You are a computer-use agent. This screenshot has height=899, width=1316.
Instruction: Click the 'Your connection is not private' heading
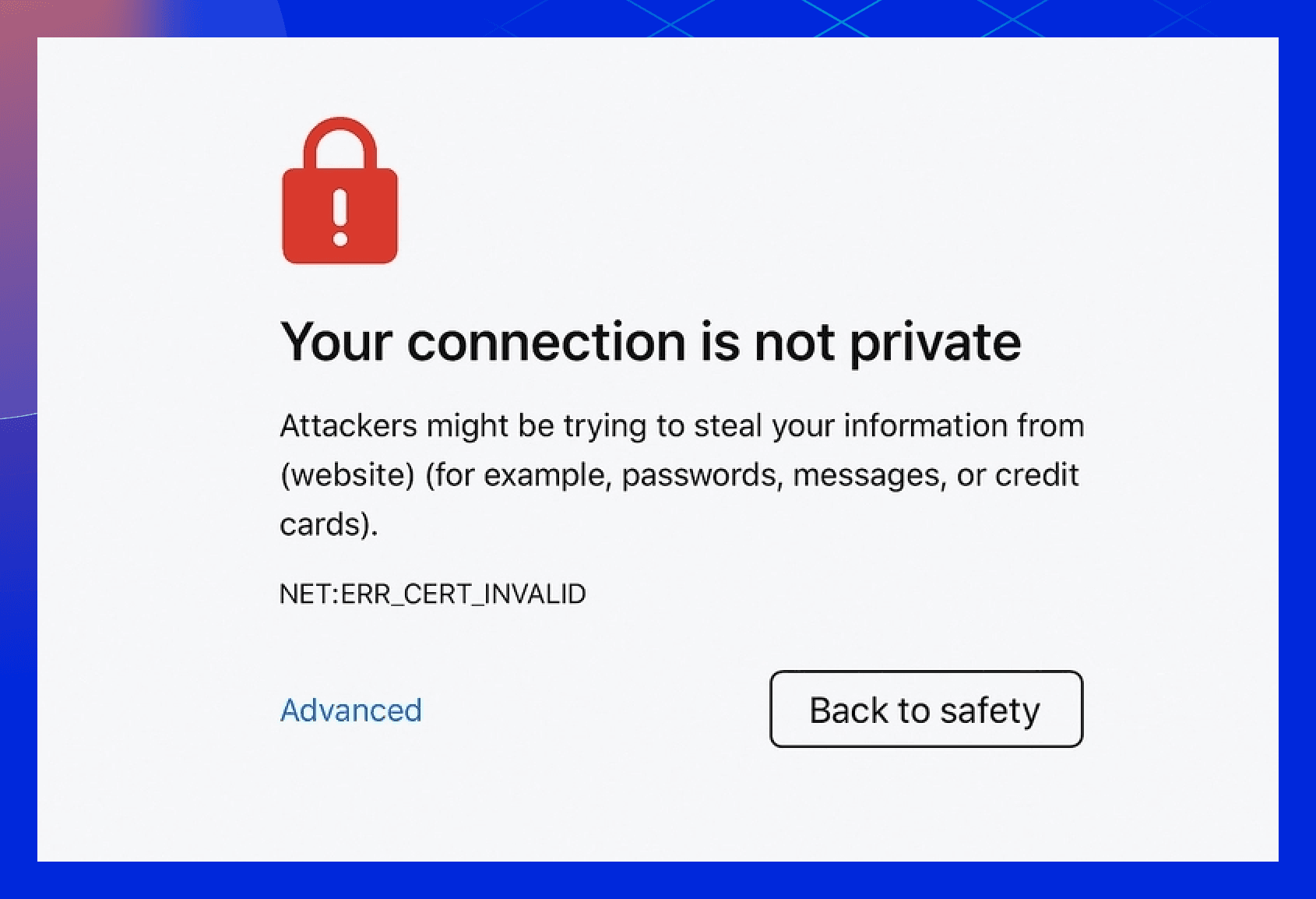(650, 342)
